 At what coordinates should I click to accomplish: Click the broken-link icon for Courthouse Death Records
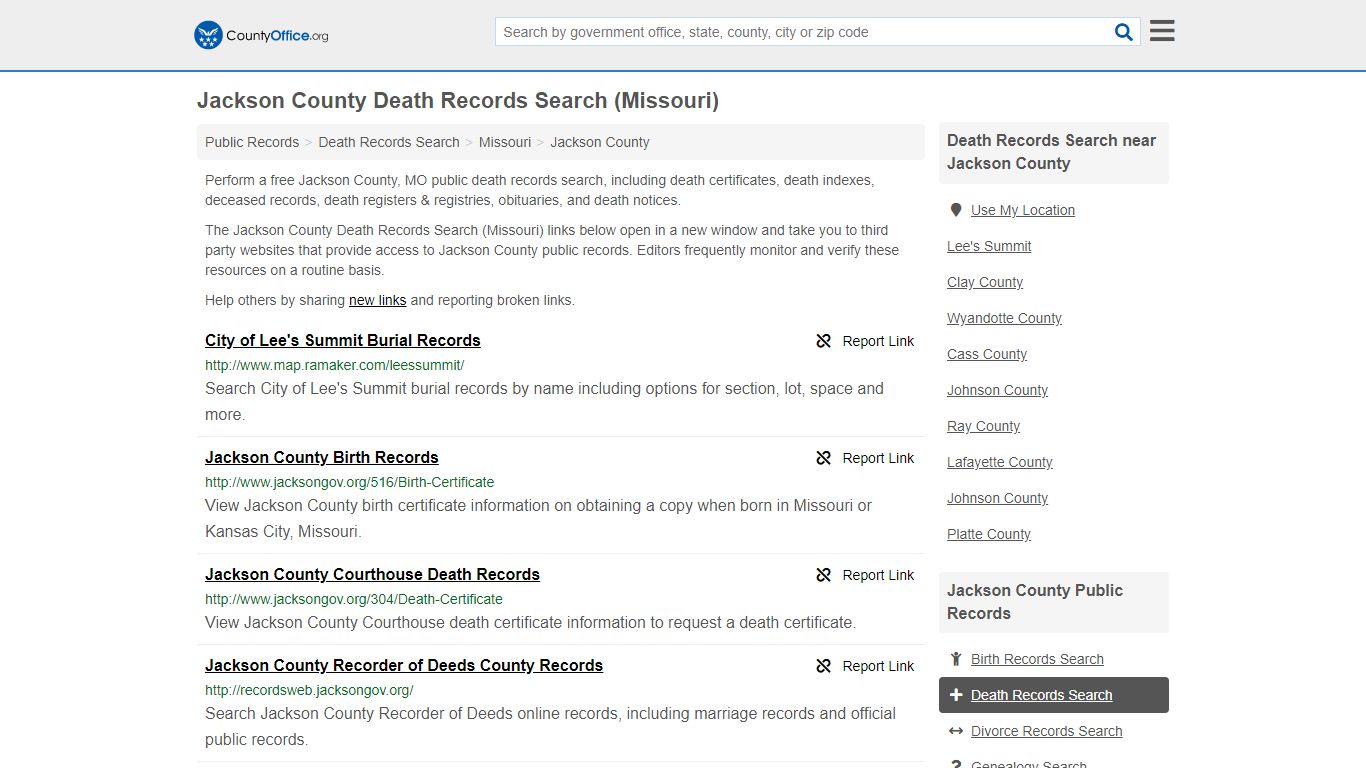(824, 575)
